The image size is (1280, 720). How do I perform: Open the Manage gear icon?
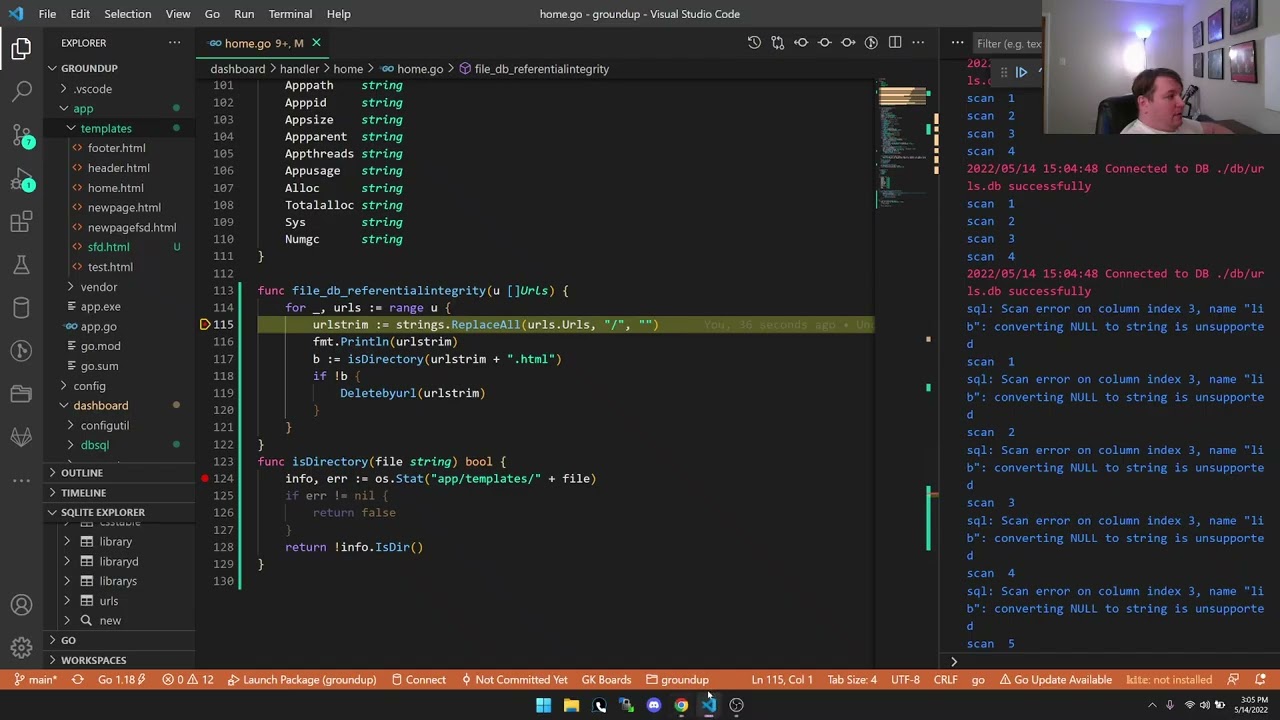tap(21, 648)
